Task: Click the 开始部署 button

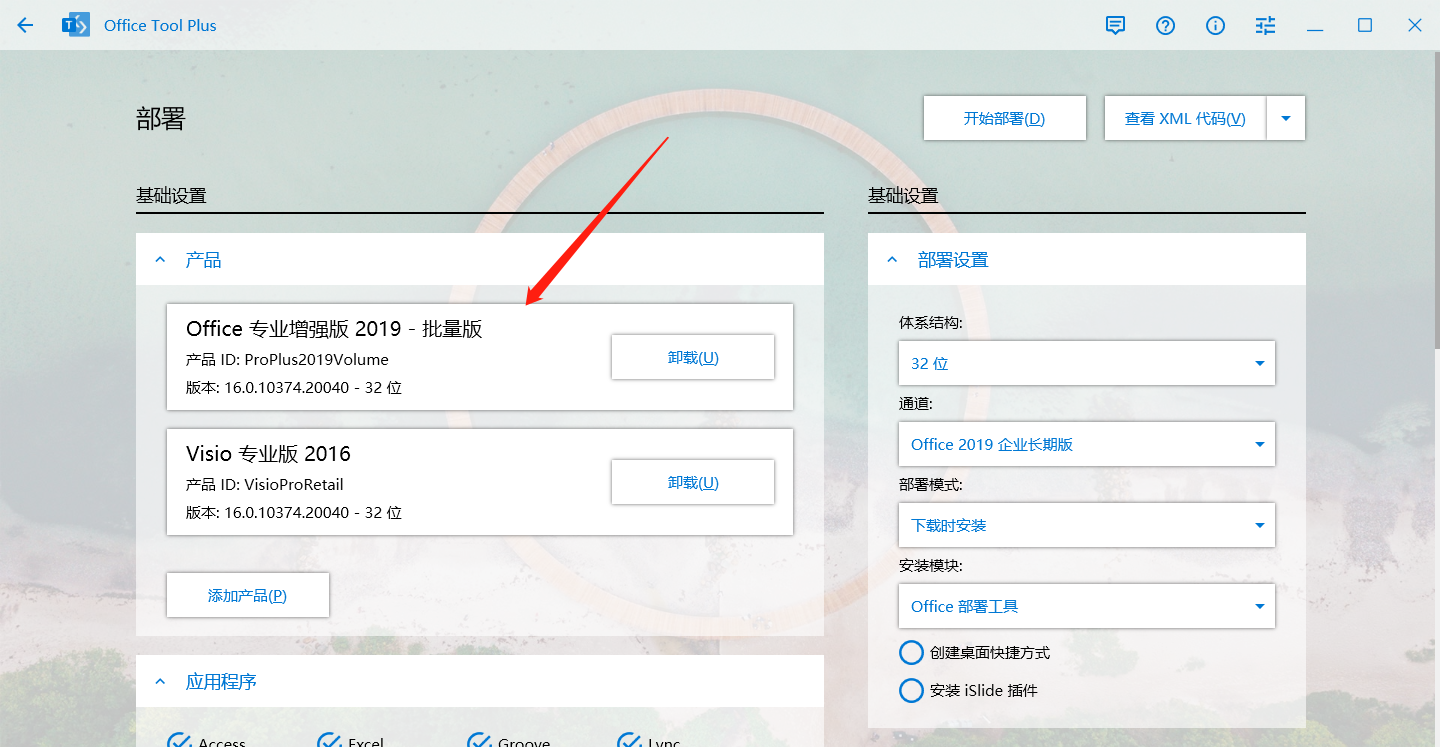Action: pos(1004,118)
